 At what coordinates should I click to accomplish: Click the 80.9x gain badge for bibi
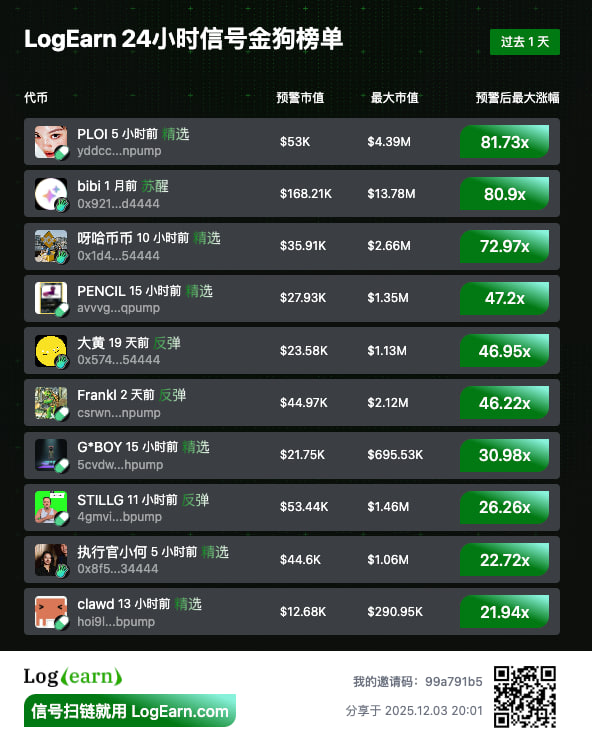[505, 194]
